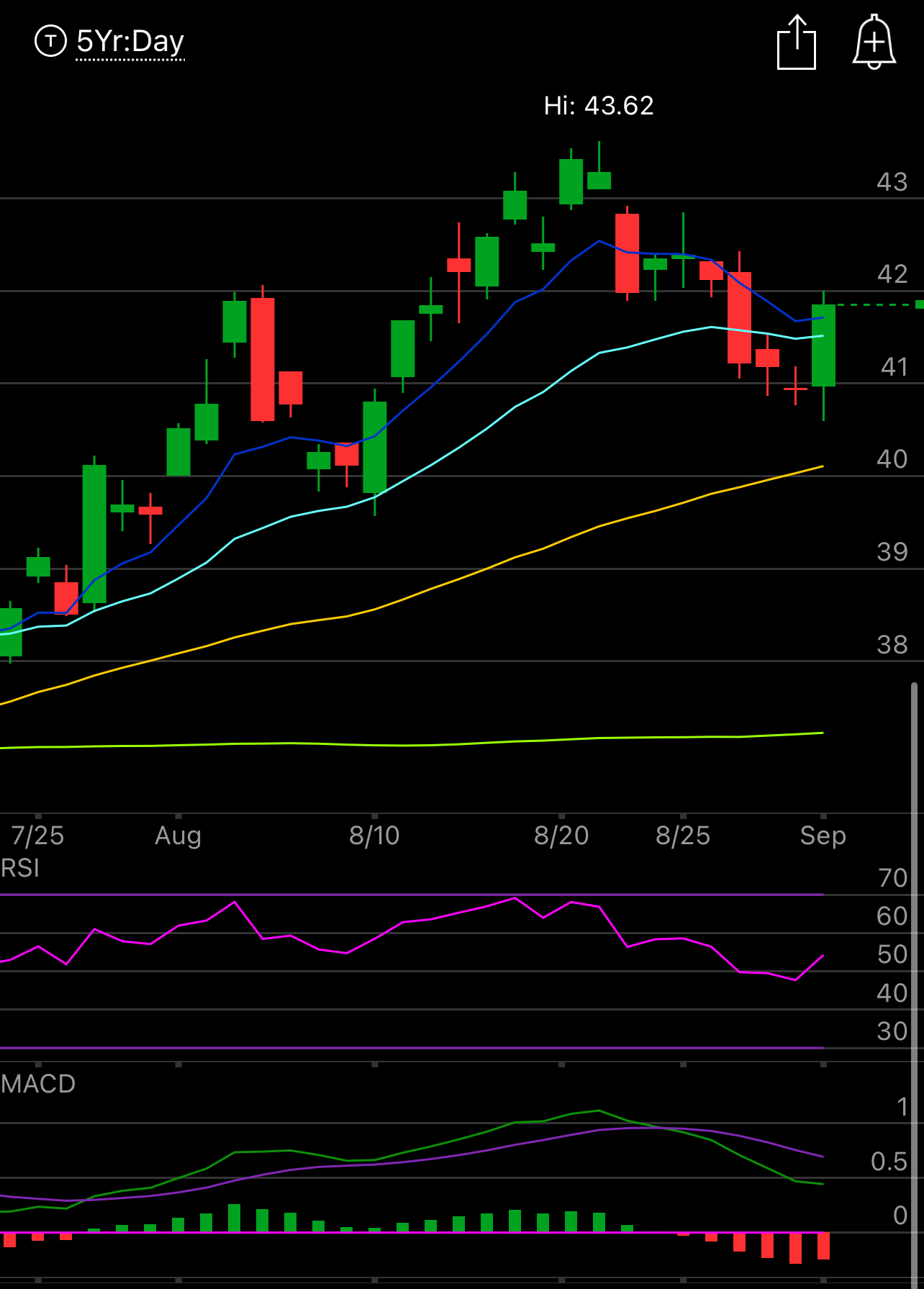Tap the RSI 30 level label
The width and height of the screenshot is (924, 1289).
click(892, 1031)
